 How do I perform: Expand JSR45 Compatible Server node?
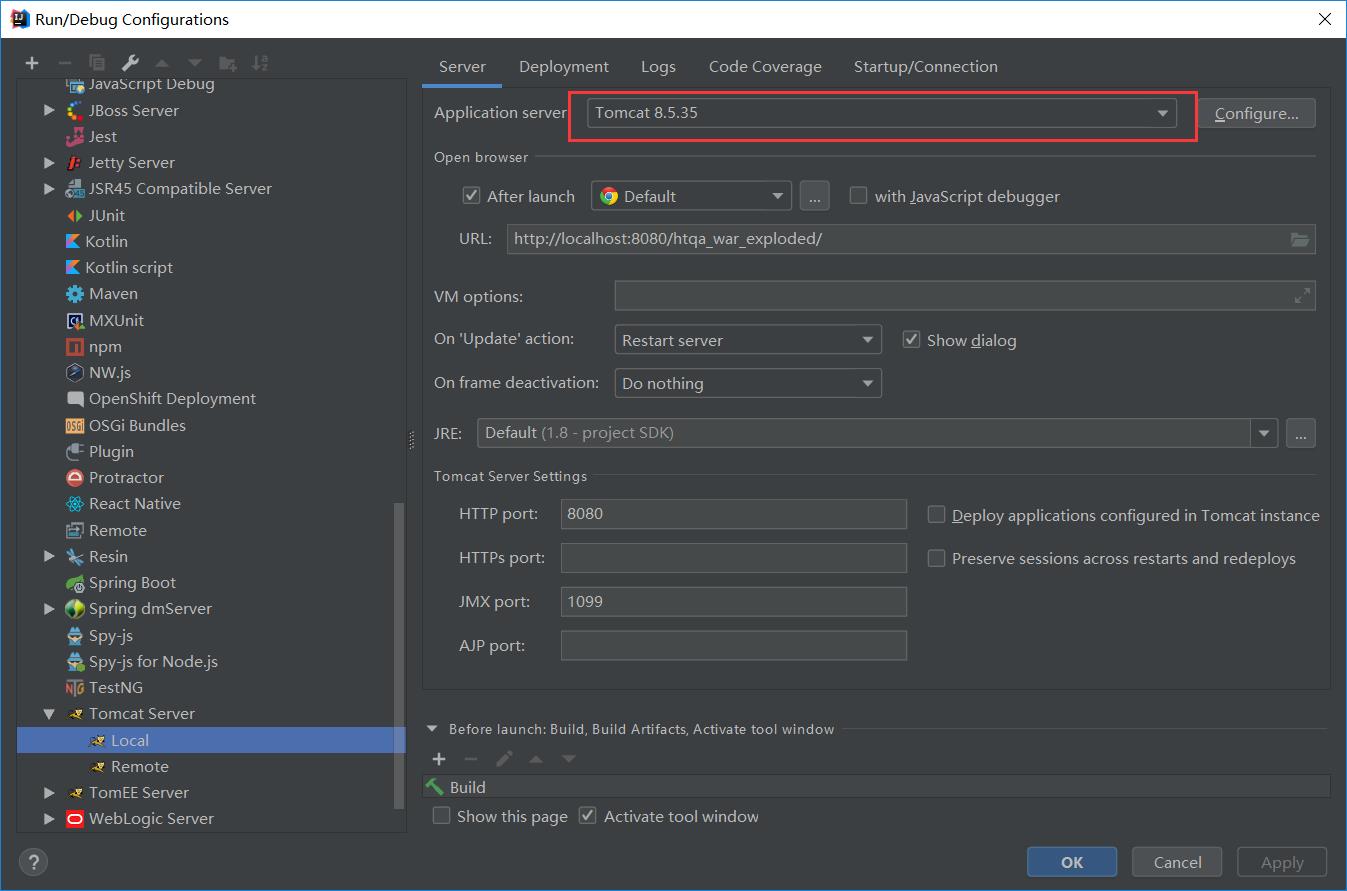(49, 188)
